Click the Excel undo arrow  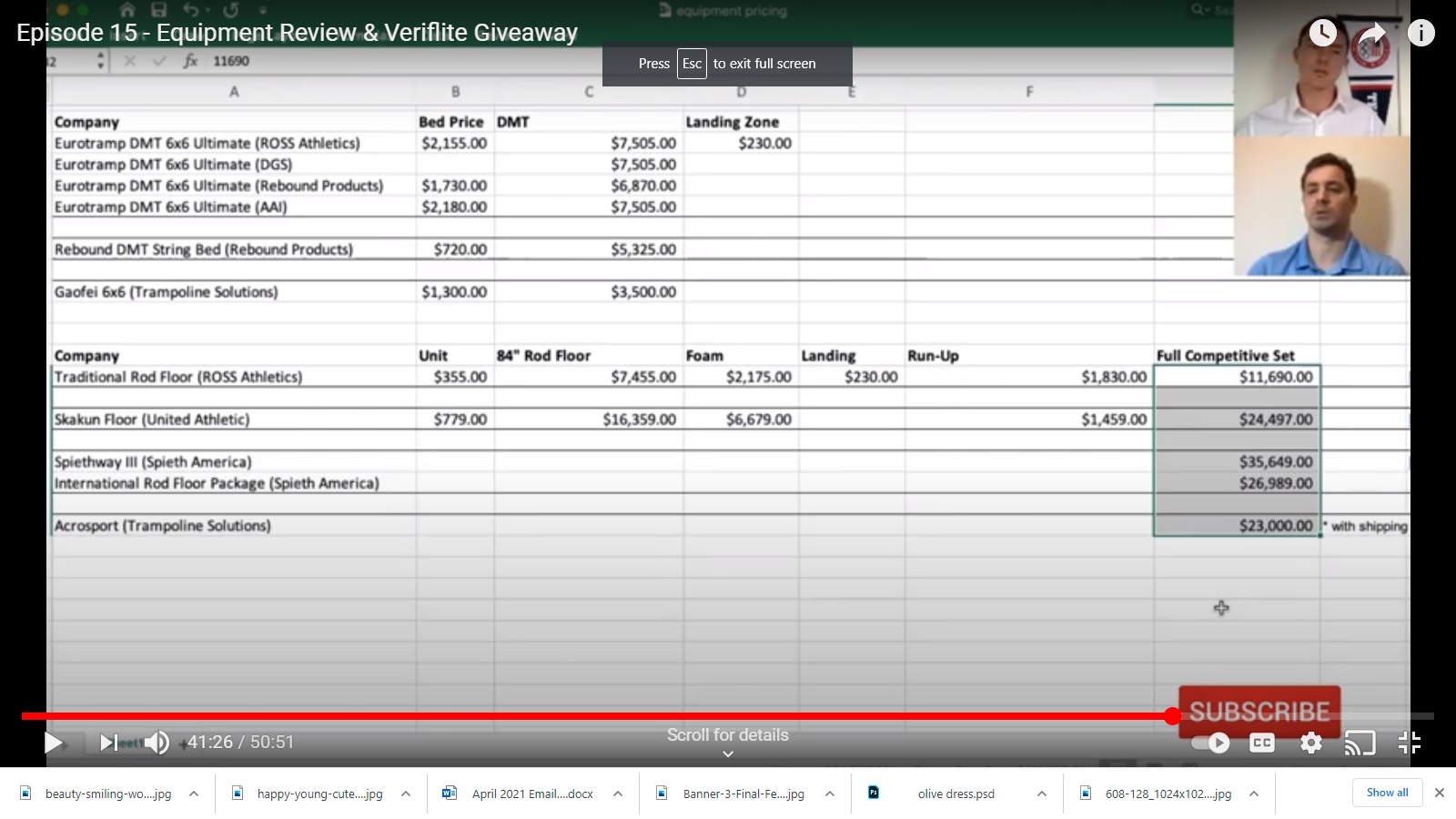pos(191,10)
